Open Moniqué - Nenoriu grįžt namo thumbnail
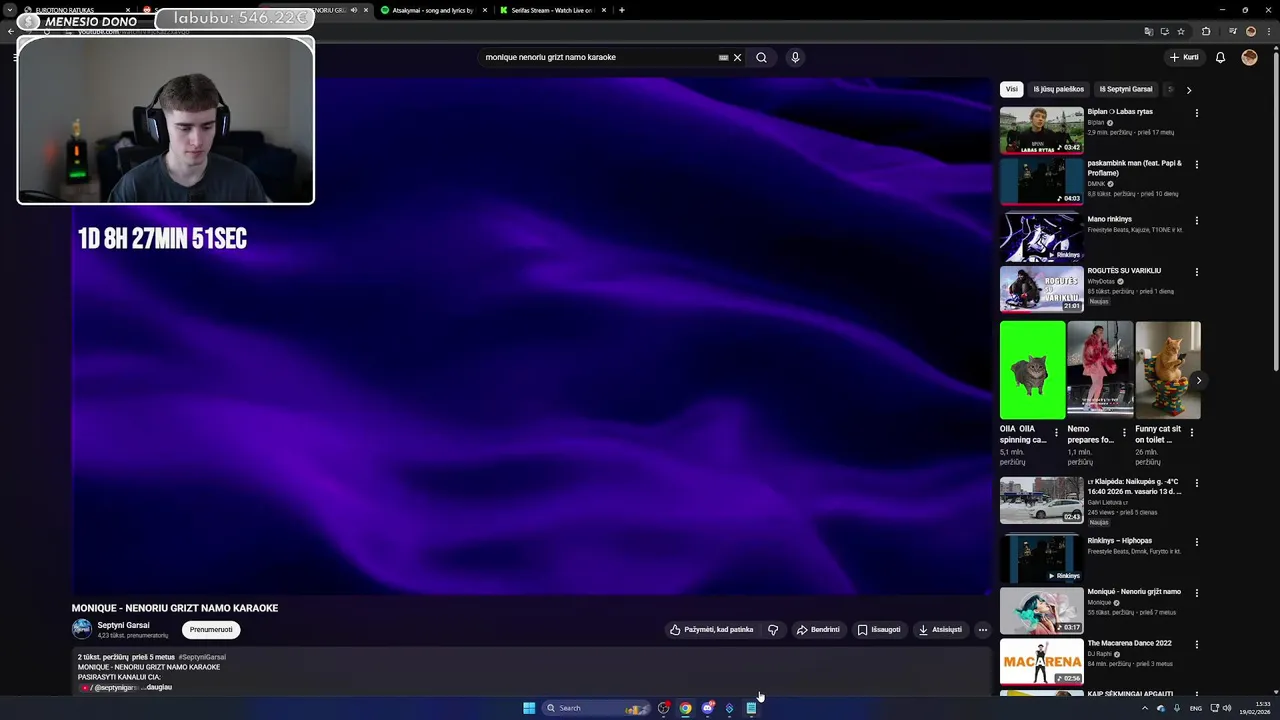This screenshot has width=1280, height=720. pyautogui.click(x=1041, y=610)
